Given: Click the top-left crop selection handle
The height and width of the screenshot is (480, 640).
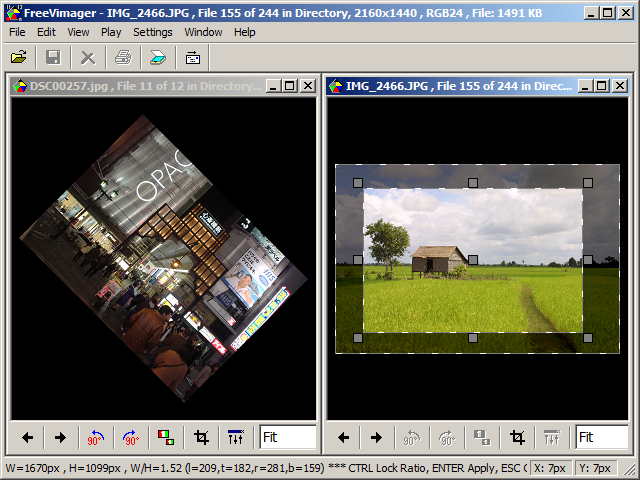Looking at the screenshot, I should (358, 183).
